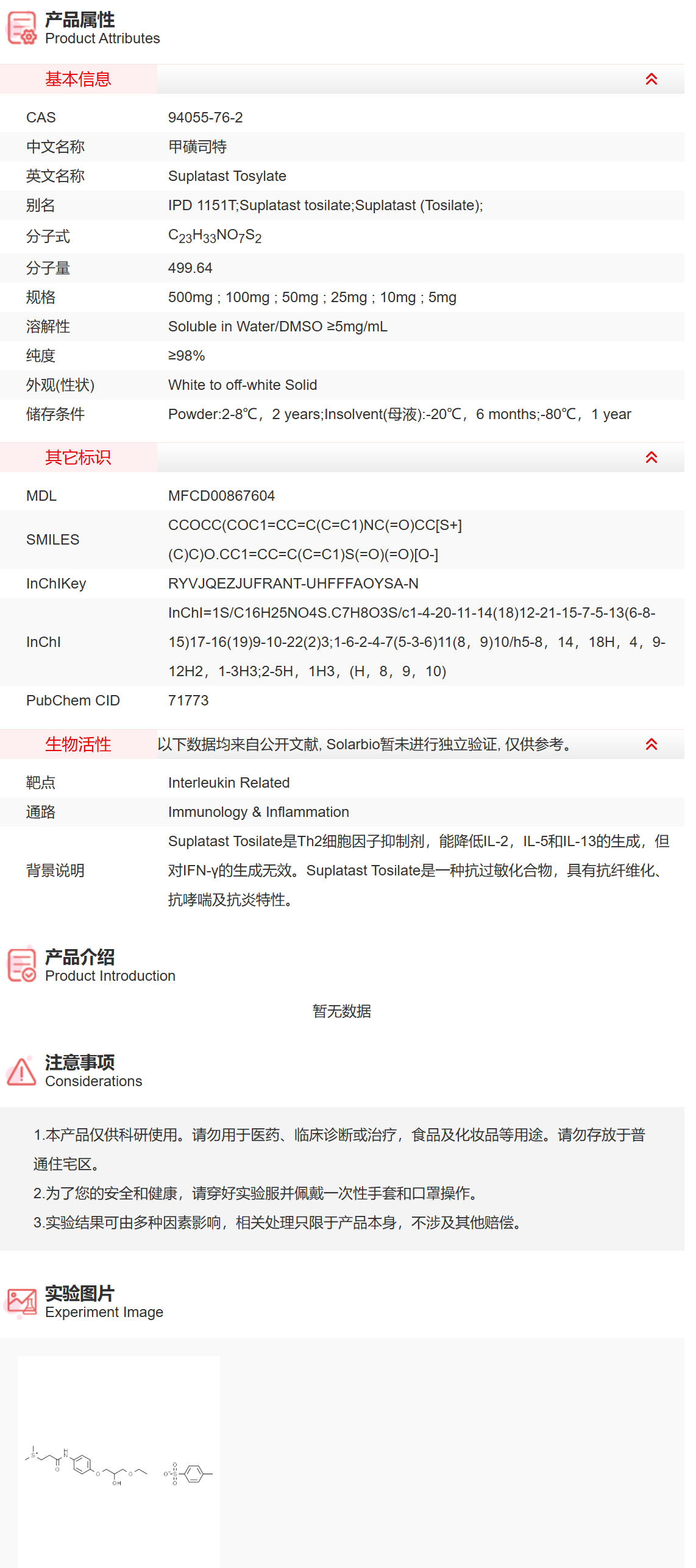Click the Chinese name 甲磺司特
The height and width of the screenshot is (1568, 696).
coord(197,147)
